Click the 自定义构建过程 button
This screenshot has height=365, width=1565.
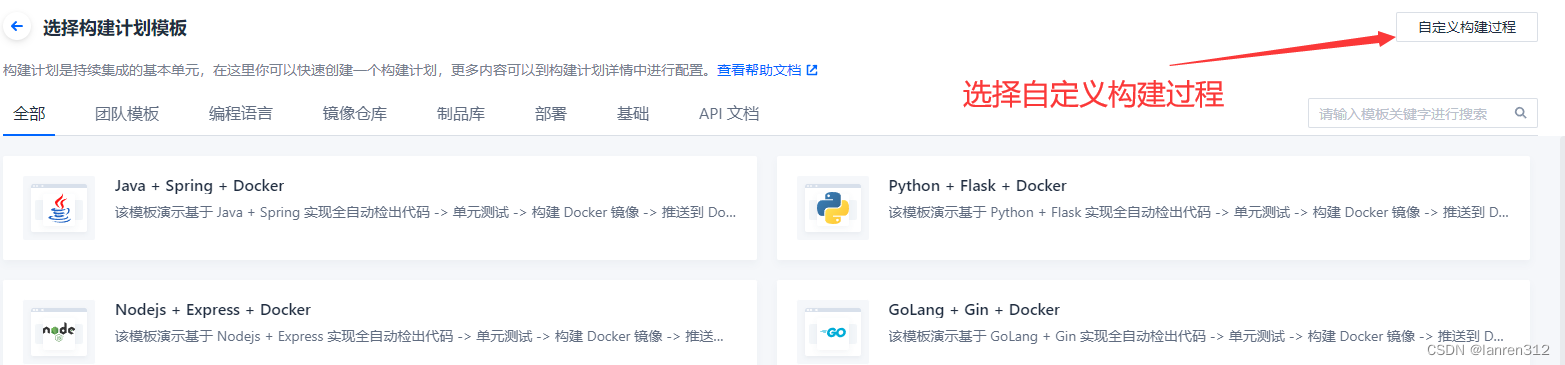1467,27
